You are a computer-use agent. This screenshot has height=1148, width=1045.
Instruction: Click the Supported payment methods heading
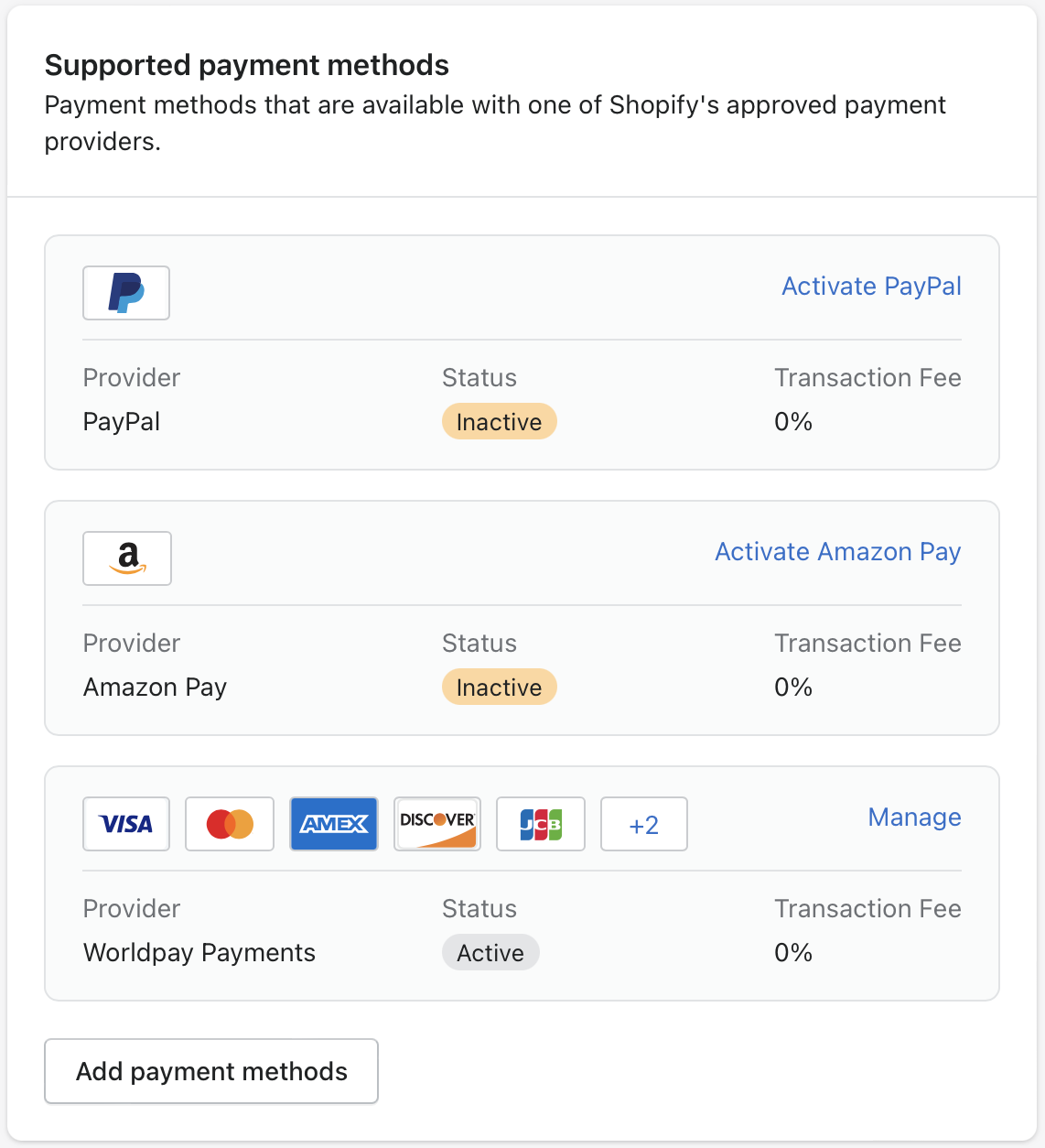tap(247, 65)
